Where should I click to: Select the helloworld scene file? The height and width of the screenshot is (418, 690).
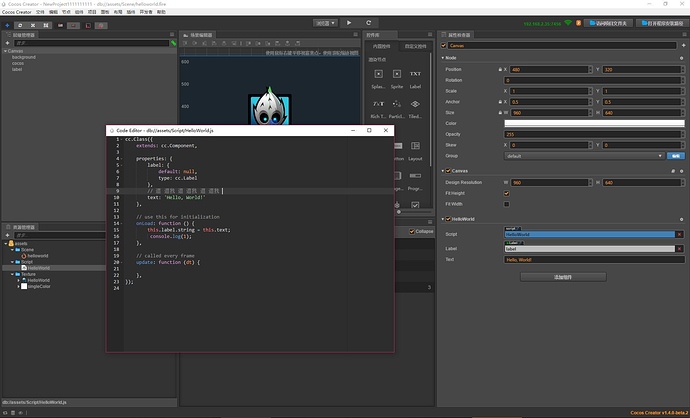[x=37, y=255]
